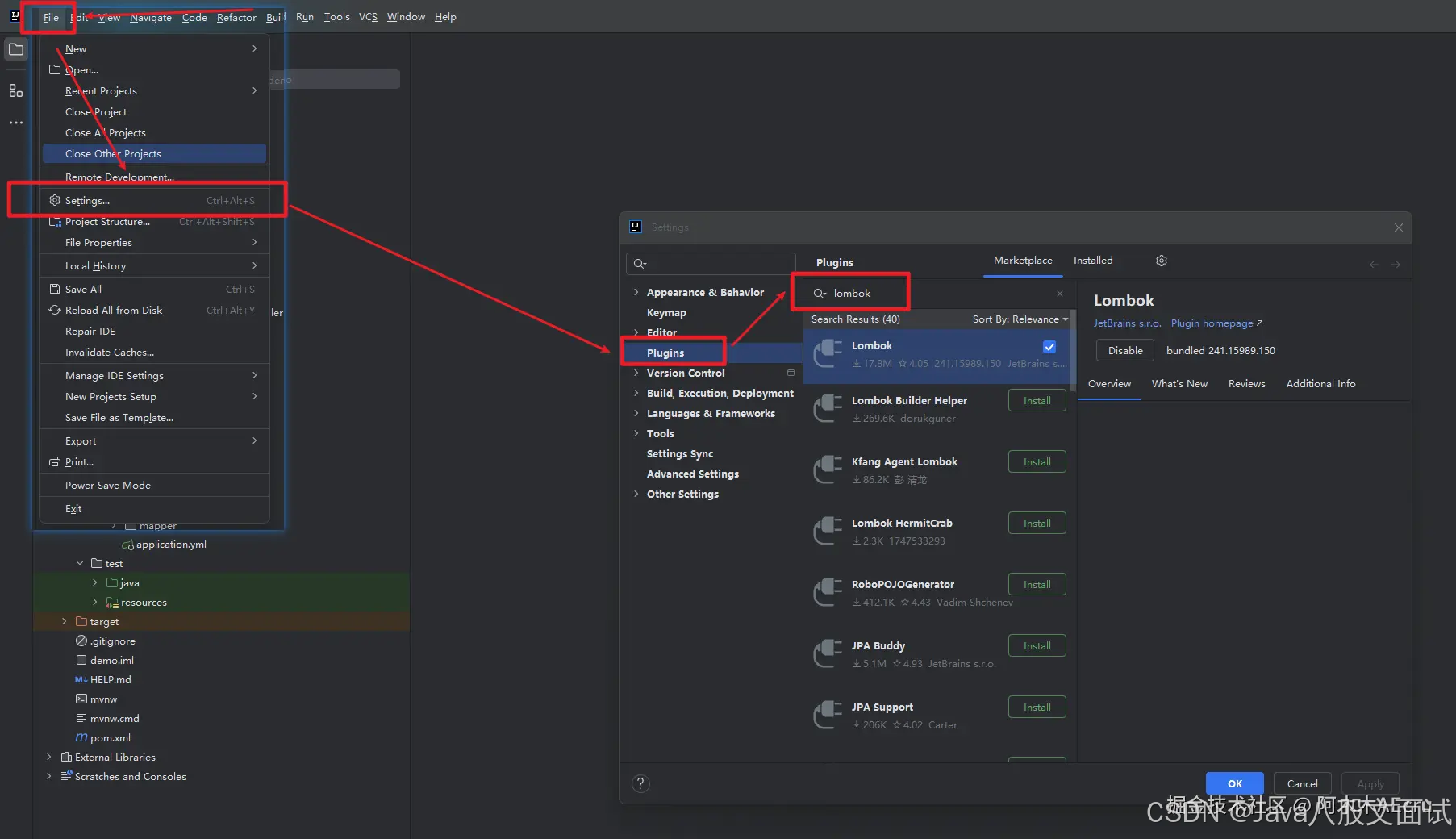Image resolution: width=1456 pixels, height=839 pixels.
Task: Click the Lombok Builder Helper plugin icon
Action: 828,408
